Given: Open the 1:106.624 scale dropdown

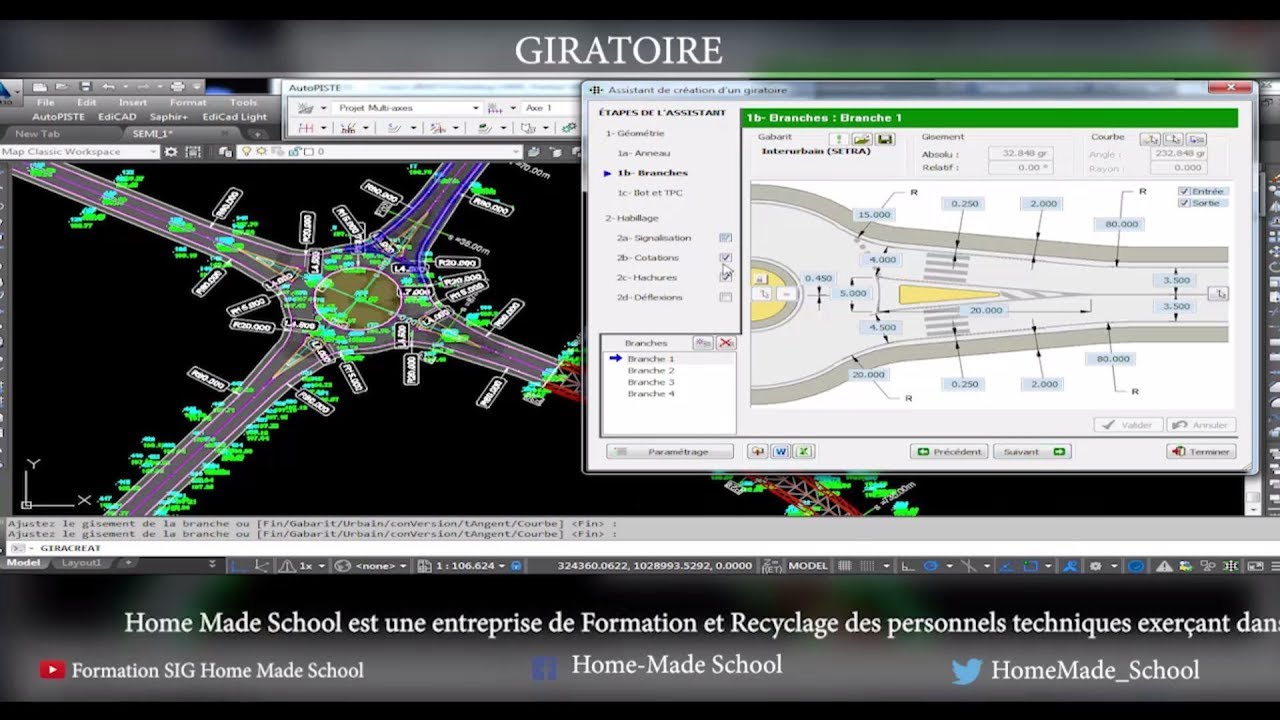Looking at the screenshot, I should (503, 566).
